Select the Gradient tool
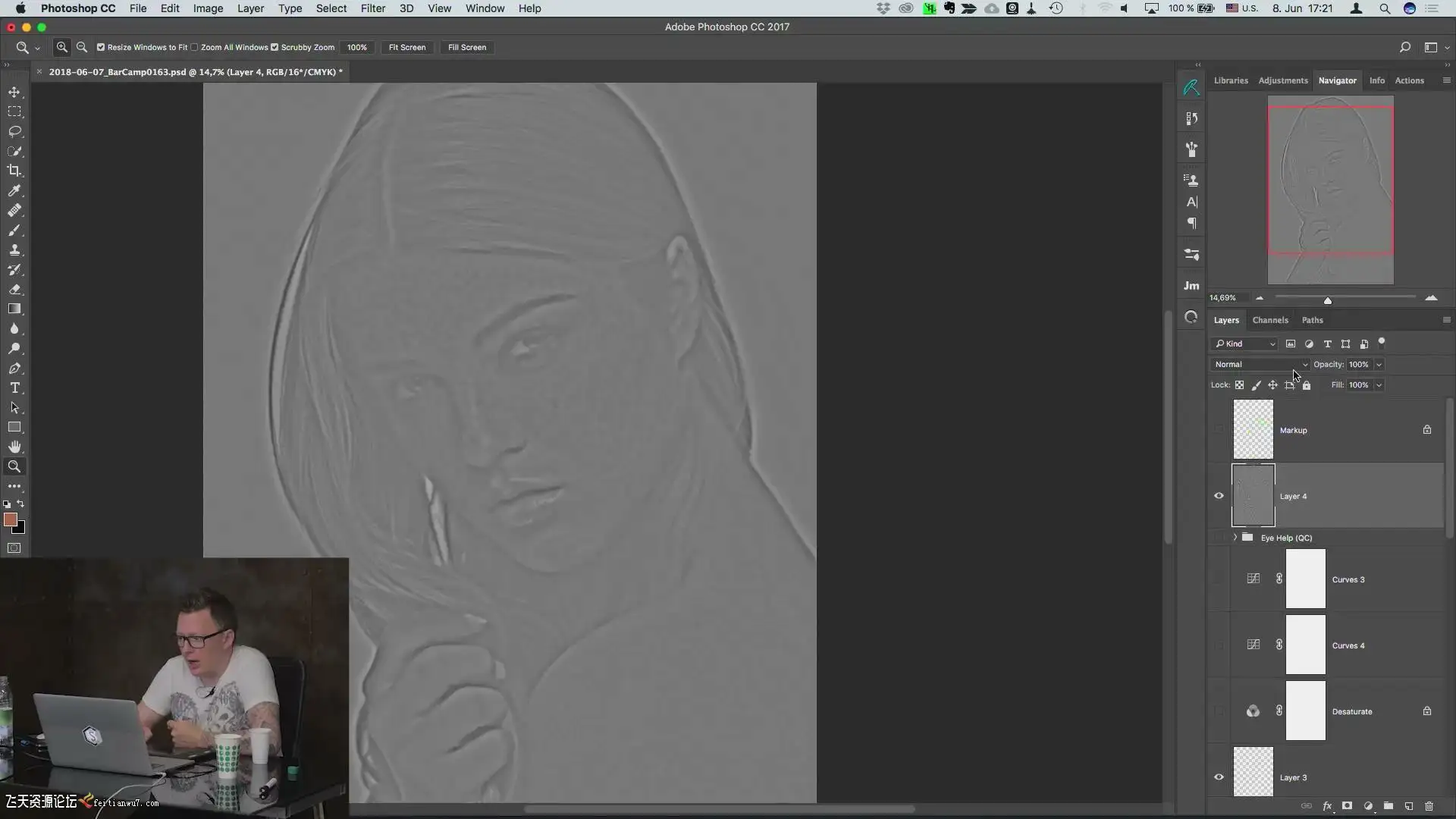Image resolution: width=1456 pixels, height=819 pixels. [x=14, y=309]
